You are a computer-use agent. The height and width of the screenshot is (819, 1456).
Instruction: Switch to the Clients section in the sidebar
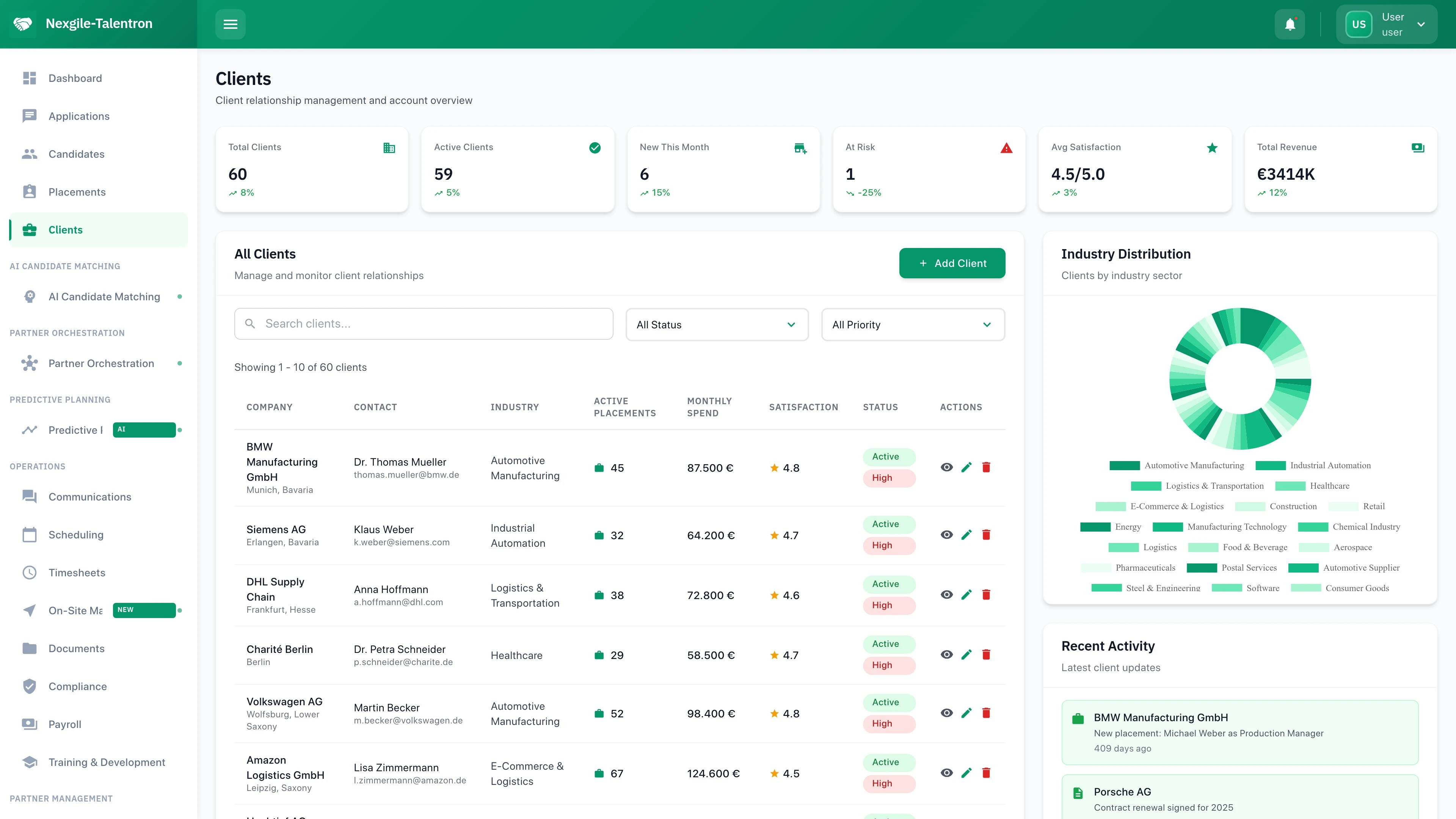click(65, 229)
